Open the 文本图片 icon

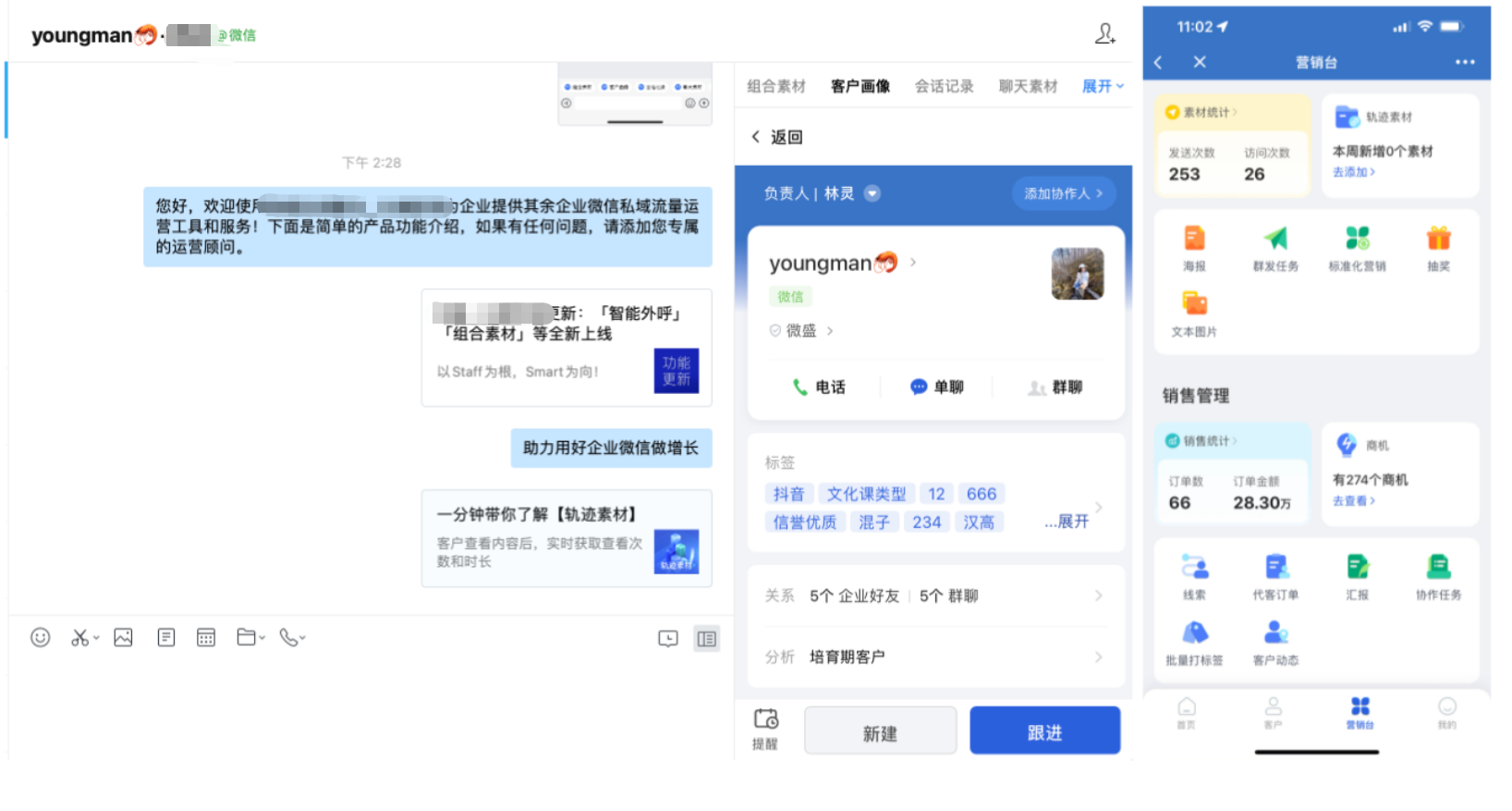point(1194,303)
